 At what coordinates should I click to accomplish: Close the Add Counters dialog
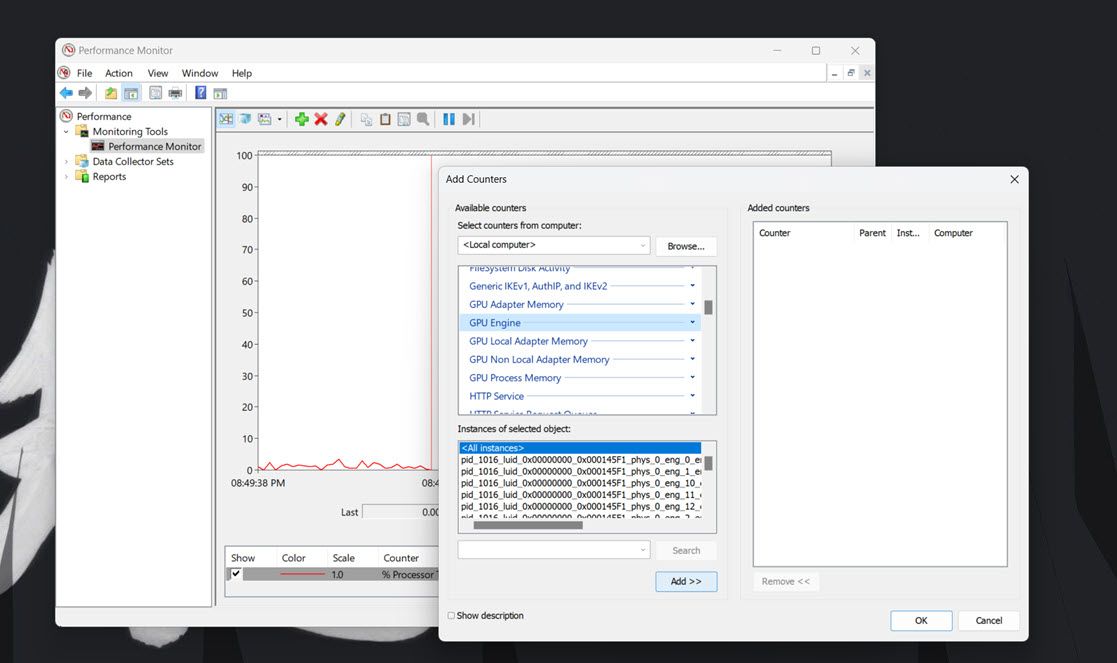(1014, 179)
